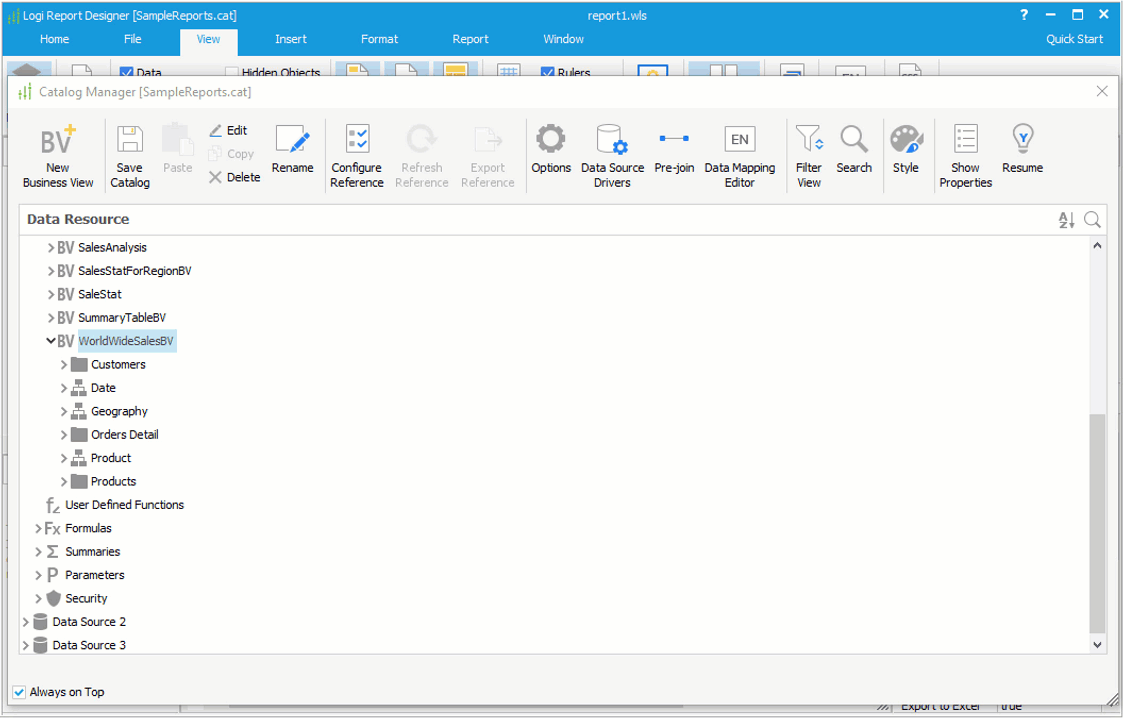
Task: Click the Pre-join tool
Action: [x=674, y=152]
